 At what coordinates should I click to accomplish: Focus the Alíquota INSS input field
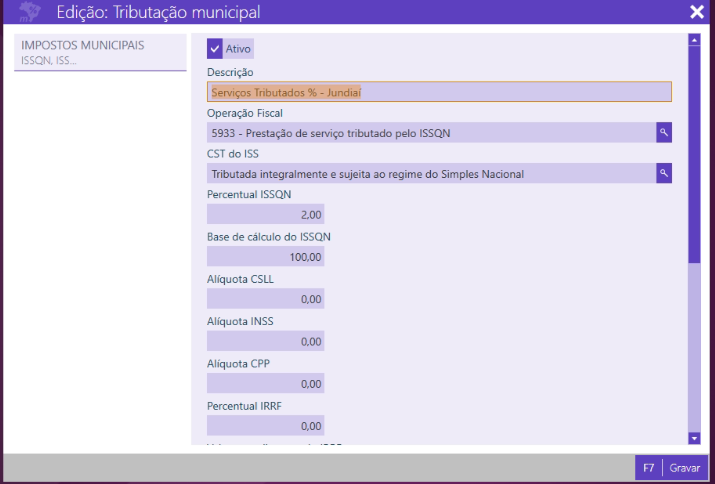[266, 341]
